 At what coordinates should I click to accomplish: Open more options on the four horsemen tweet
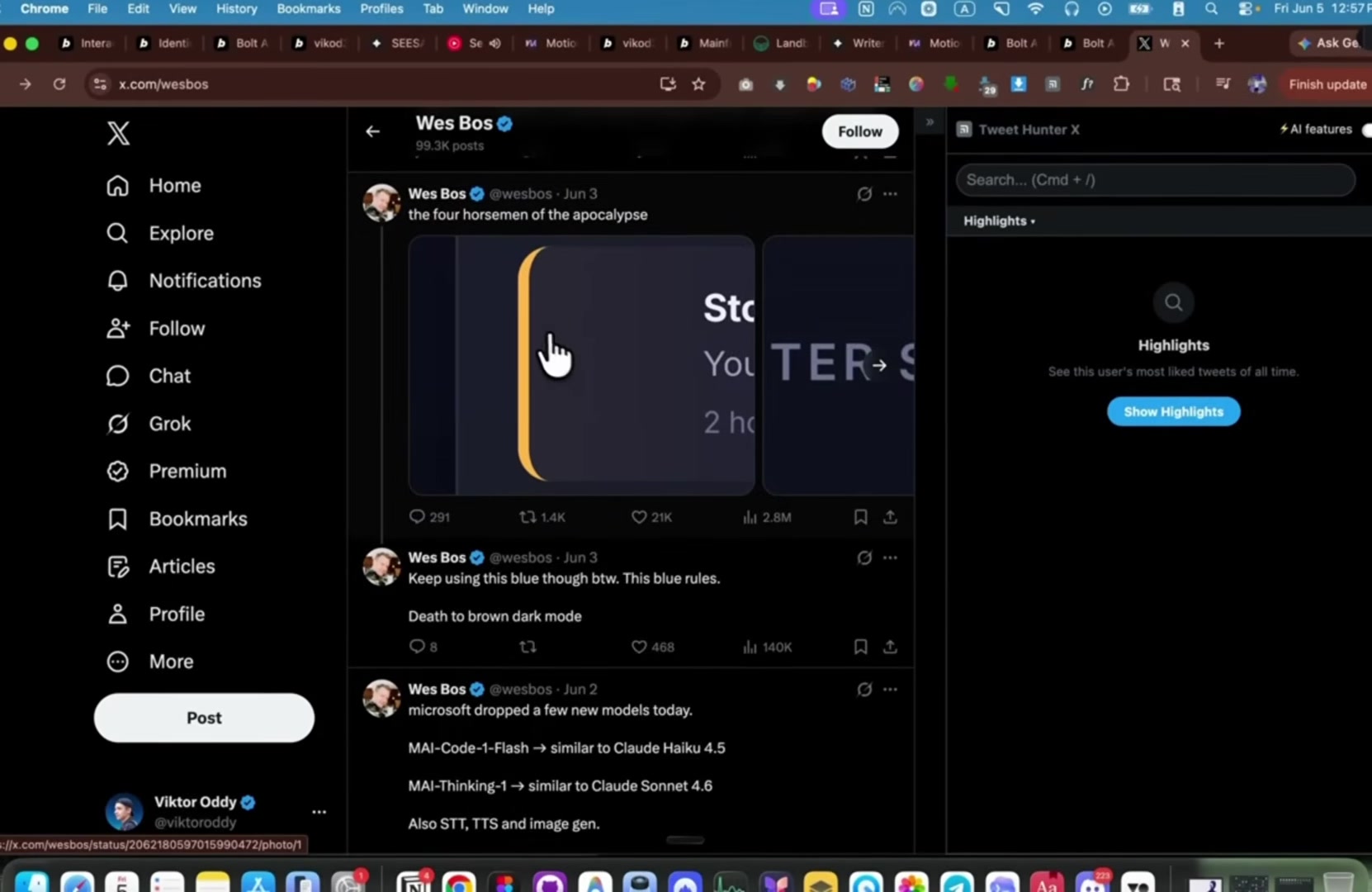point(890,194)
